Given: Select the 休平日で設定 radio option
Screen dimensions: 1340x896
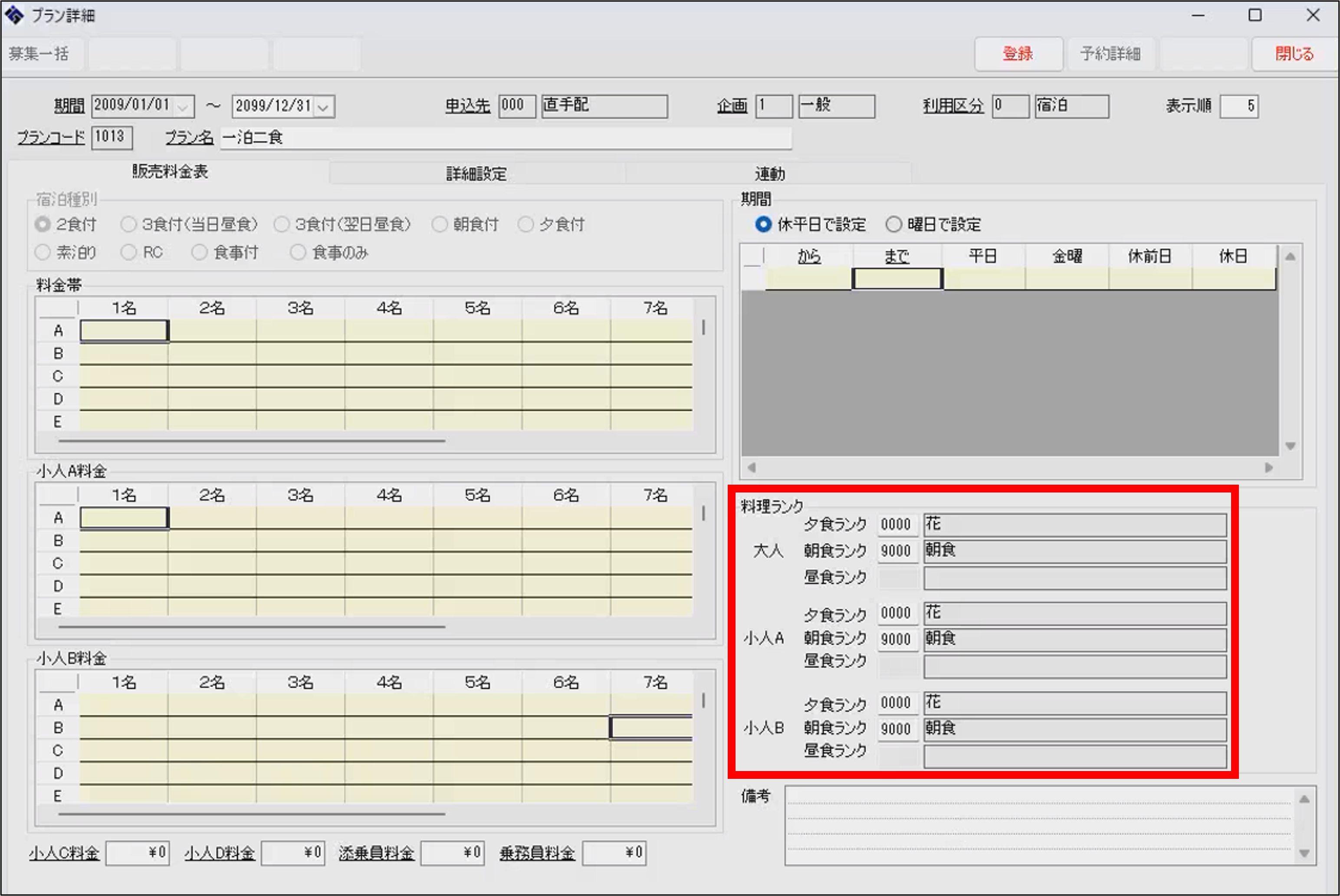Looking at the screenshot, I should point(763,224).
